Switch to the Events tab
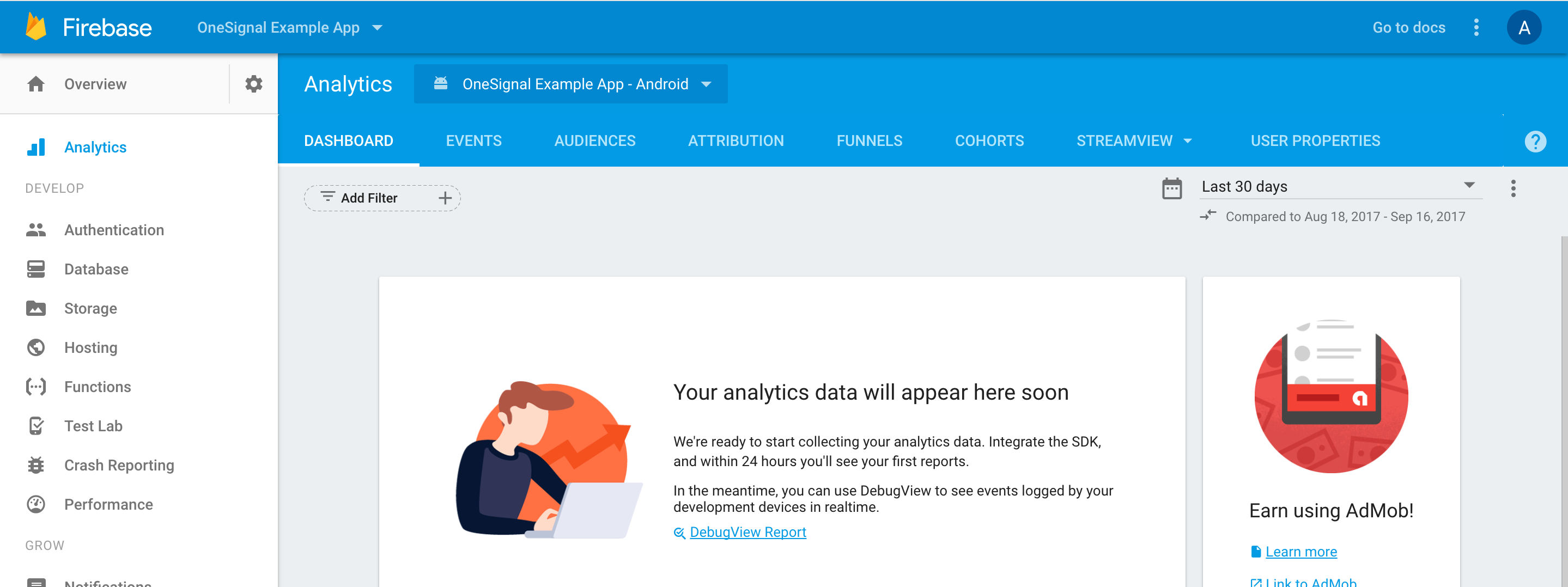This screenshot has height=587, width=1568. [x=473, y=140]
